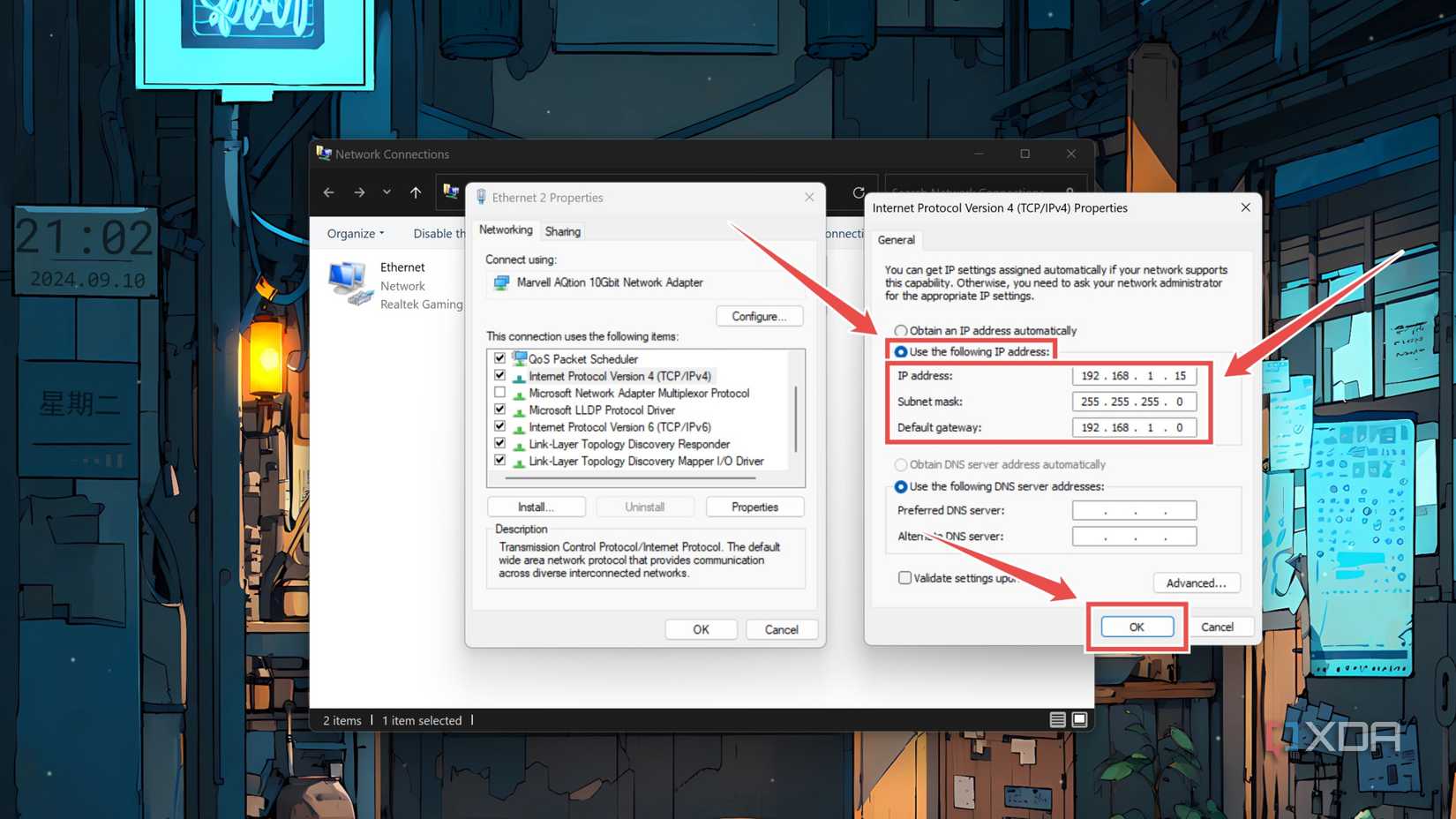Click the Install... button
The width and height of the screenshot is (1456, 819).
click(x=536, y=507)
